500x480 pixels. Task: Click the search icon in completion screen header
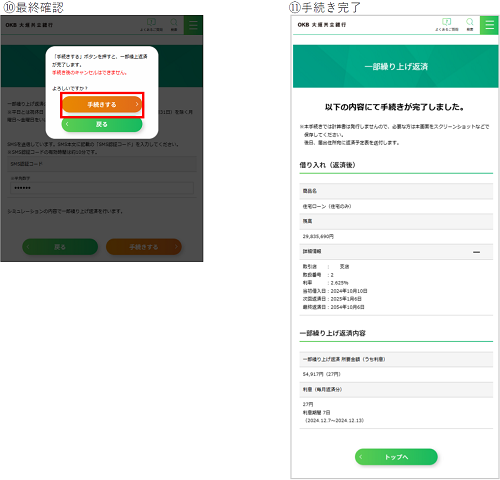(470, 24)
